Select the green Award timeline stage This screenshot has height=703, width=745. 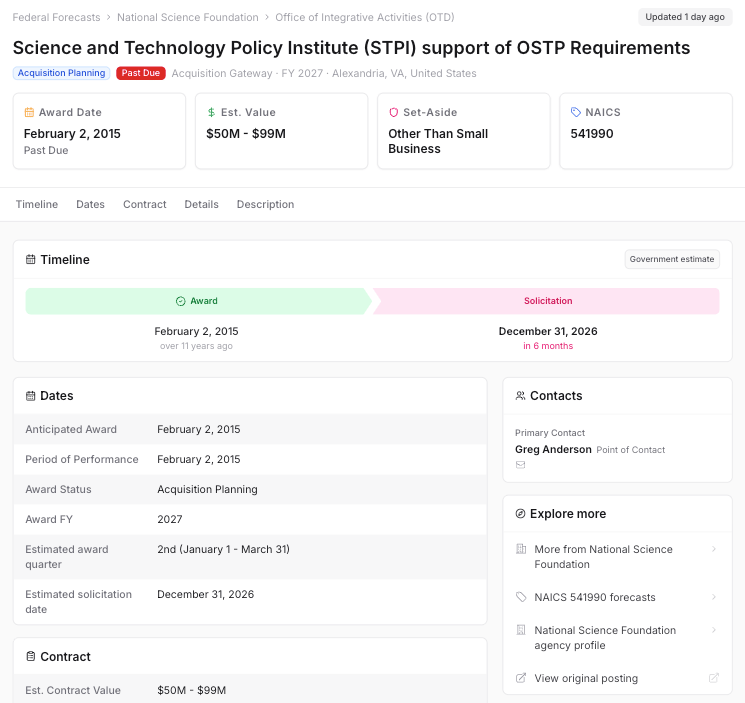pos(198,301)
